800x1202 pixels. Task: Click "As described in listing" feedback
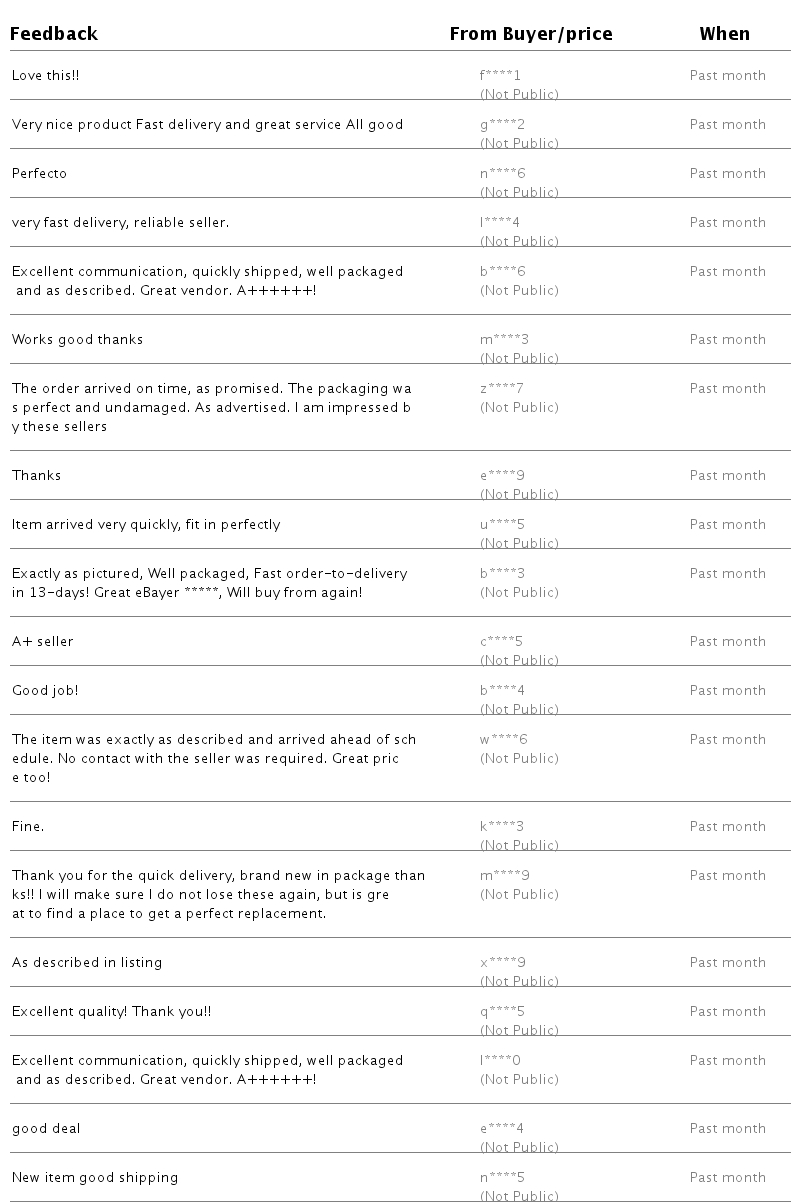click(x=87, y=963)
